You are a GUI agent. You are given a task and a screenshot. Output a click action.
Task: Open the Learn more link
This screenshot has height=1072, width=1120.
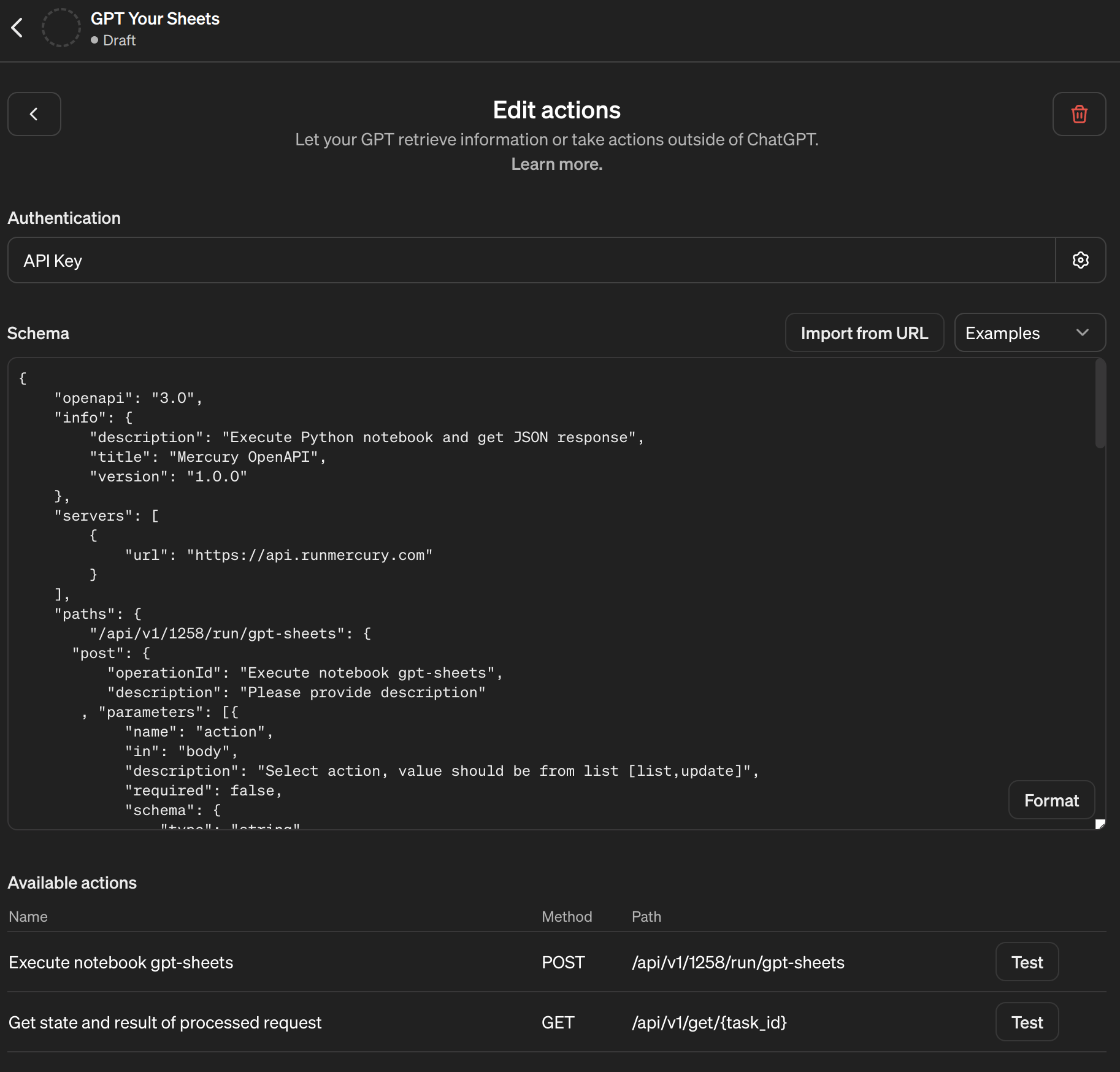(556, 164)
